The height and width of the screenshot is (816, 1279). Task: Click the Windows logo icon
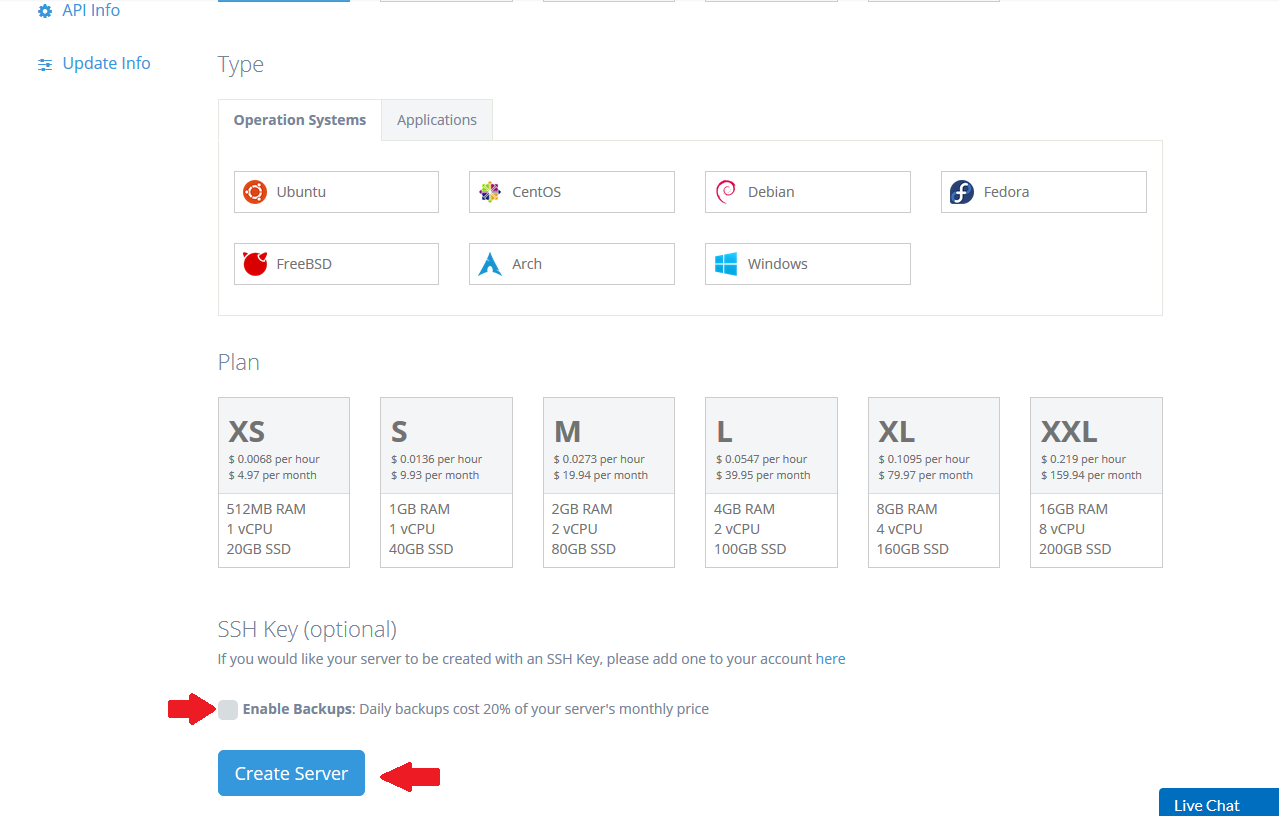pos(726,264)
